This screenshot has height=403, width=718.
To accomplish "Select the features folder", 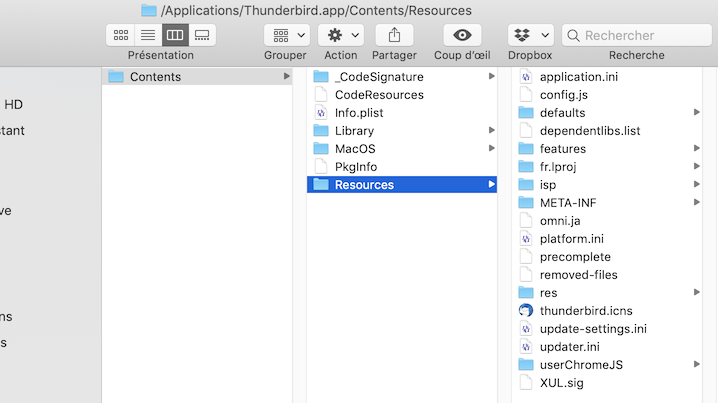I will pyautogui.click(x=607, y=149).
